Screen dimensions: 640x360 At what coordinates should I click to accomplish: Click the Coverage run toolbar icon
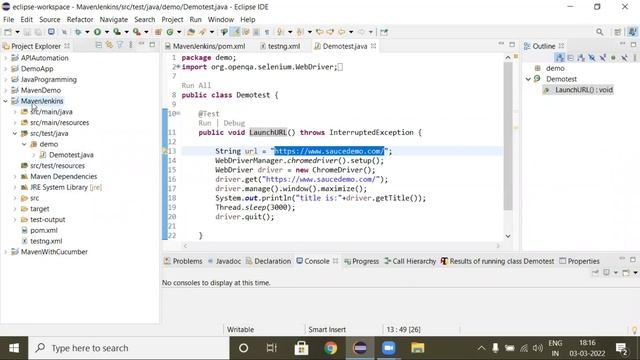coord(117,32)
